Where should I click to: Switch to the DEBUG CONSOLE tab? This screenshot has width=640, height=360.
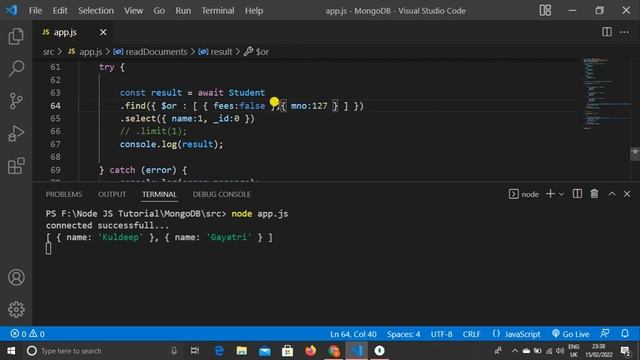(x=222, y=194)
